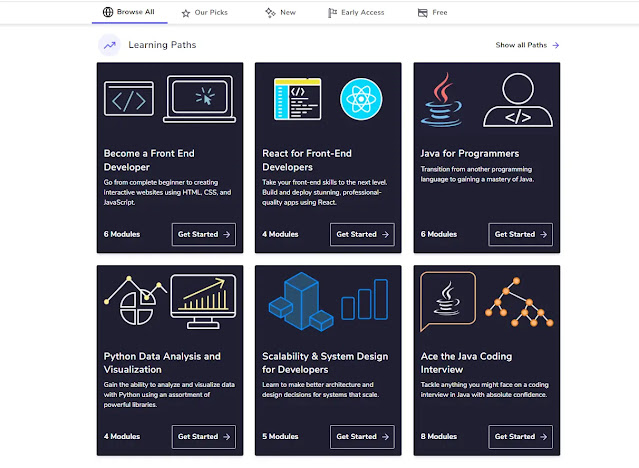
Task: Get Started with Java for Programmers
Action: 520,234
